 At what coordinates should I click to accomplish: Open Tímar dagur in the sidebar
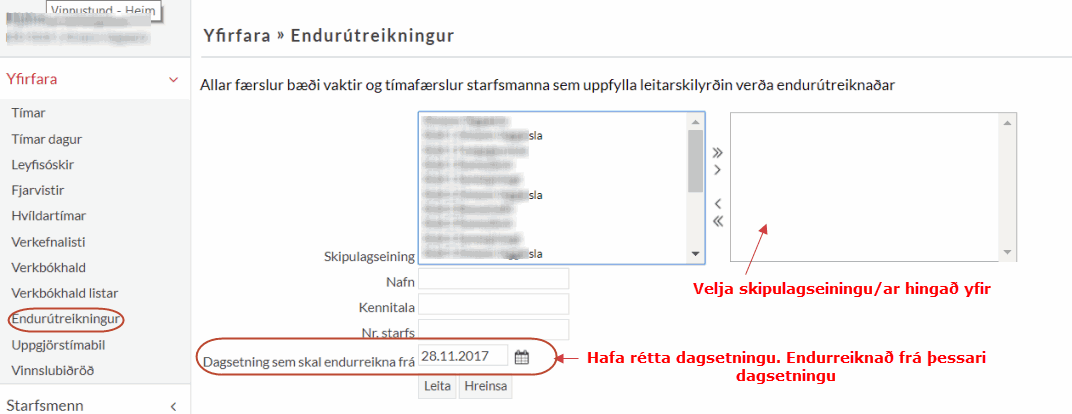coord(46,139)
